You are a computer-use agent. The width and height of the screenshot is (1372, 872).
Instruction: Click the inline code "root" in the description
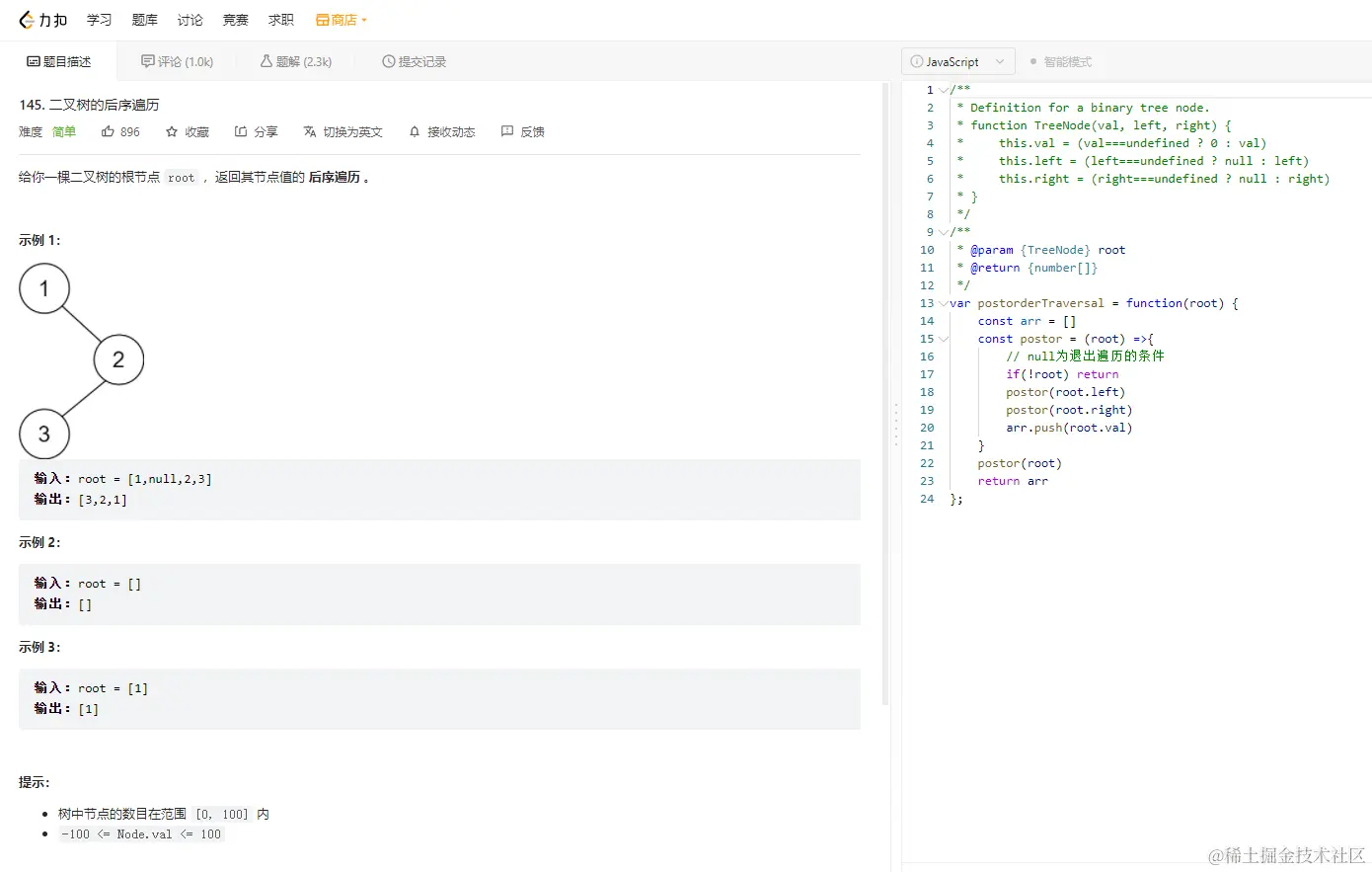[x=182, y=178]
